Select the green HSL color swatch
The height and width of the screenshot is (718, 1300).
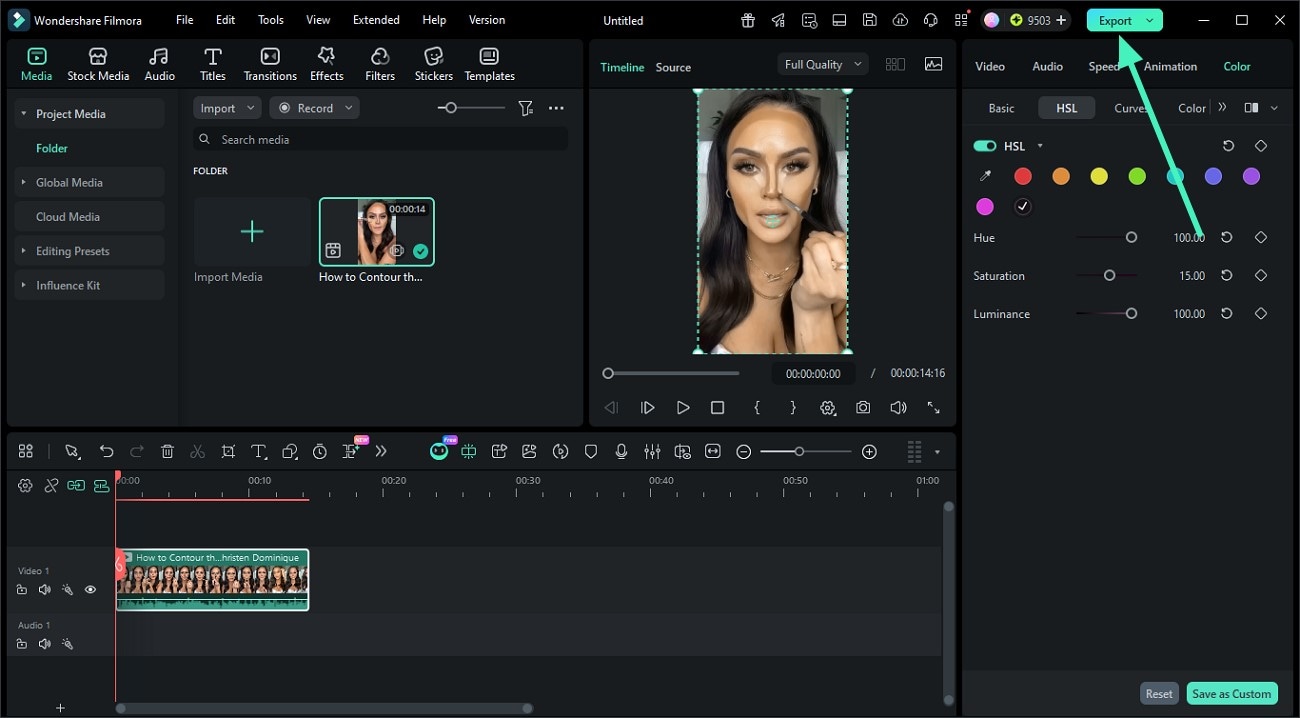coord(1137,176)
